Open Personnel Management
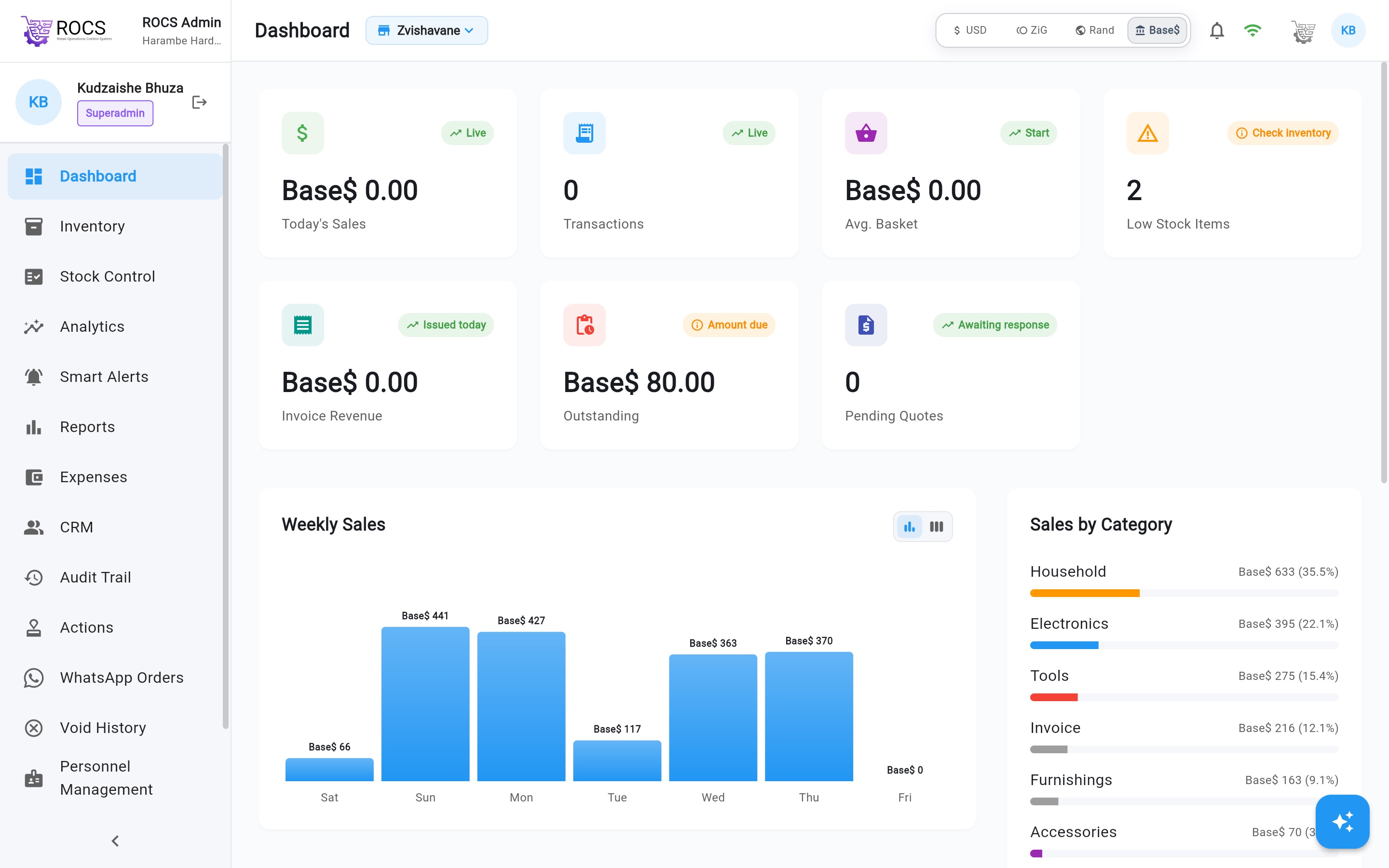This screenshot has width=1389, height=868. 115,778
